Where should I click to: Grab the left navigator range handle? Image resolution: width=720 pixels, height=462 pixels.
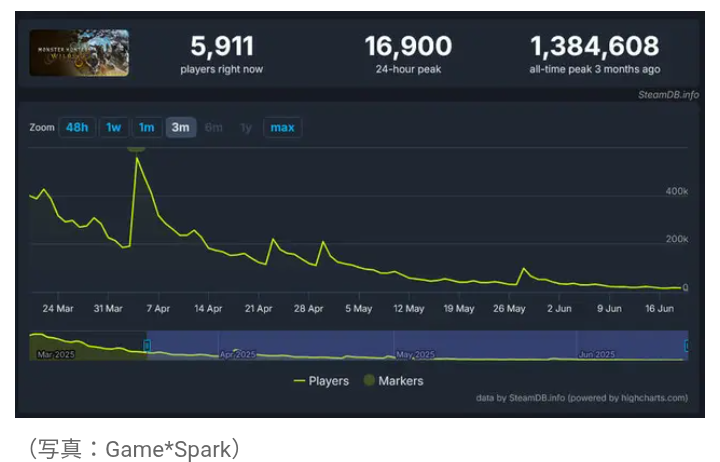tap(147, 346)
